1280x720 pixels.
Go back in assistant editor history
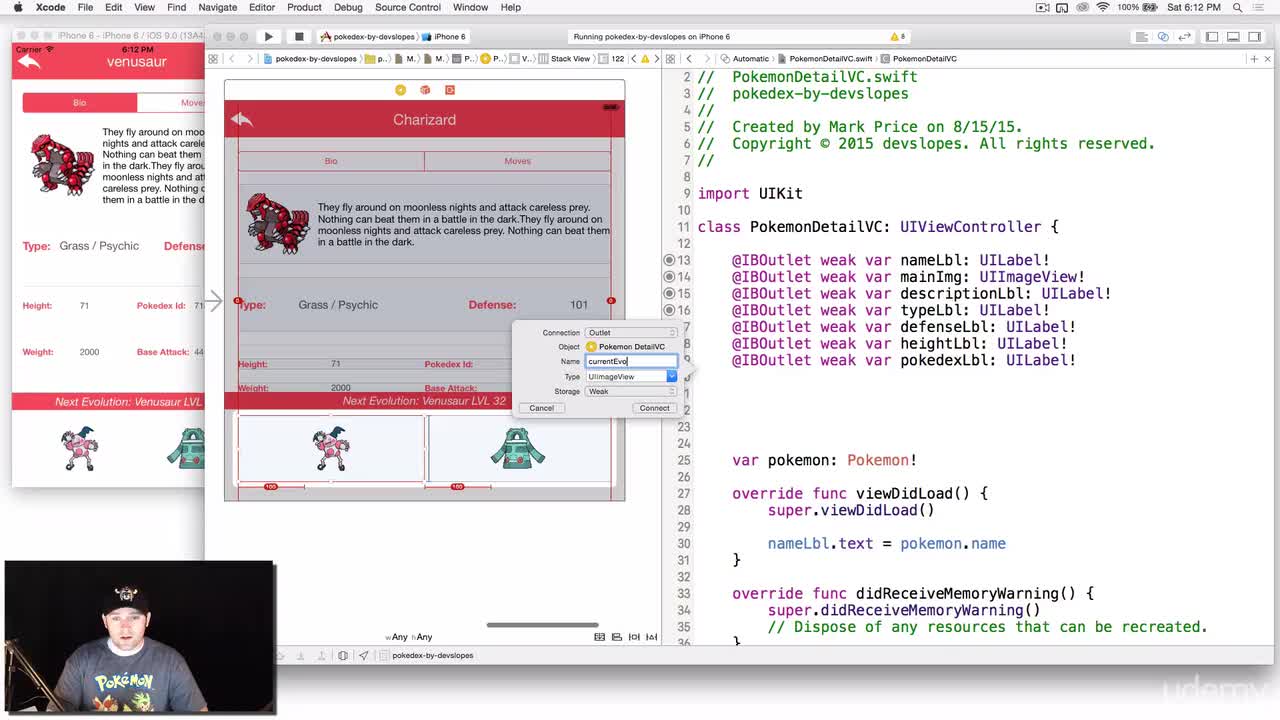(689, 59)
